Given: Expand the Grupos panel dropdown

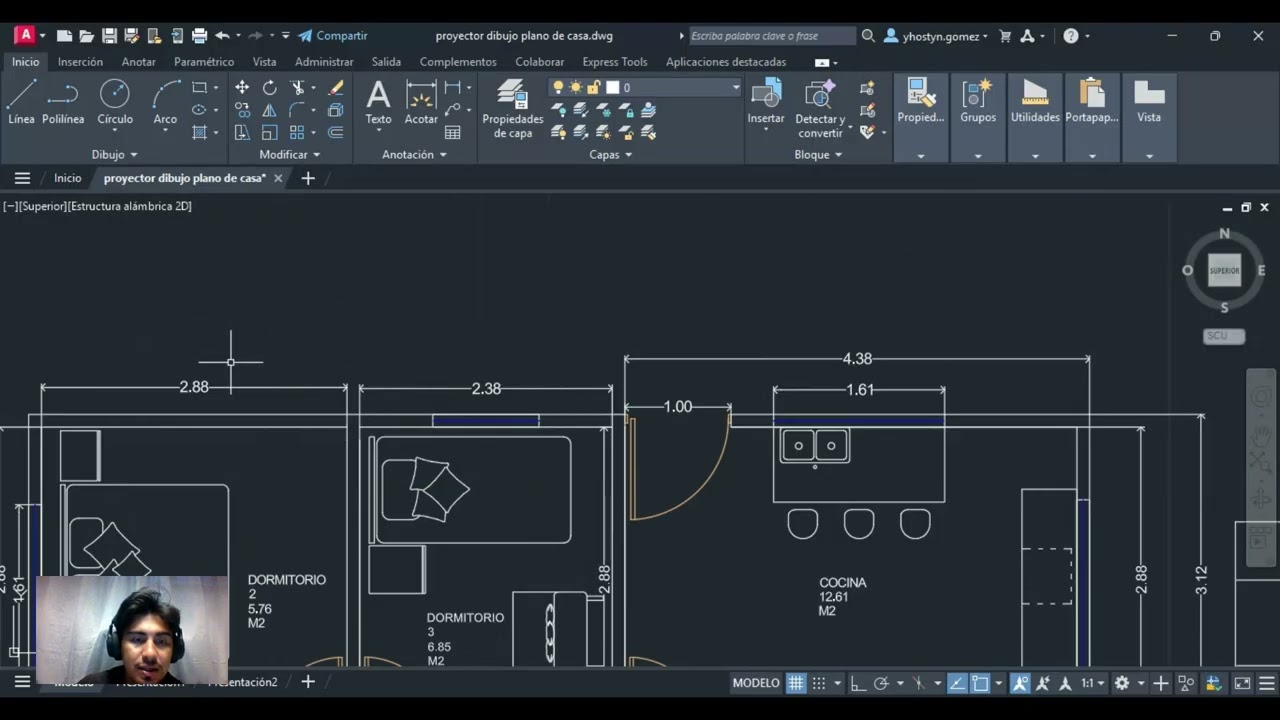Looking at the screenshot, I should click(x=978, y=156).
